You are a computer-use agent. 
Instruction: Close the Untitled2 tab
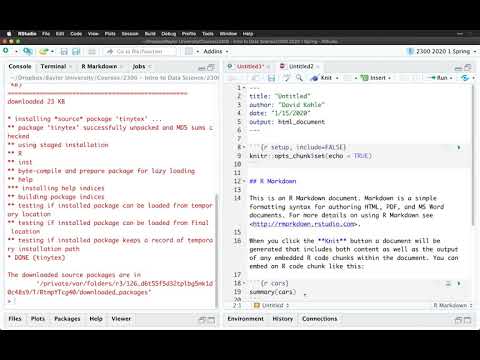(318, 67)
